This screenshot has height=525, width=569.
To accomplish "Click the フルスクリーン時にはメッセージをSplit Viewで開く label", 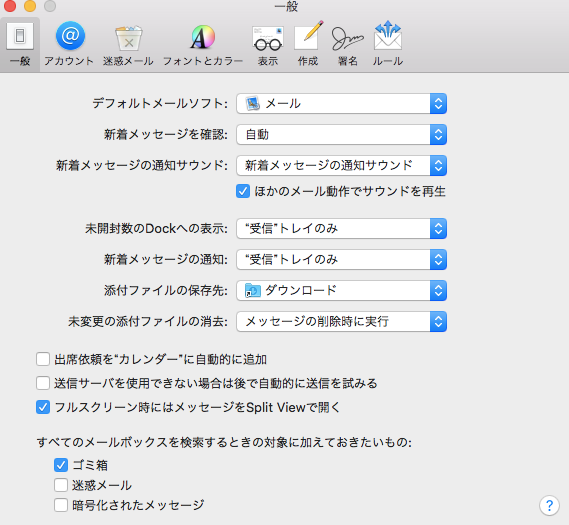I will click(x=197, y=407).
